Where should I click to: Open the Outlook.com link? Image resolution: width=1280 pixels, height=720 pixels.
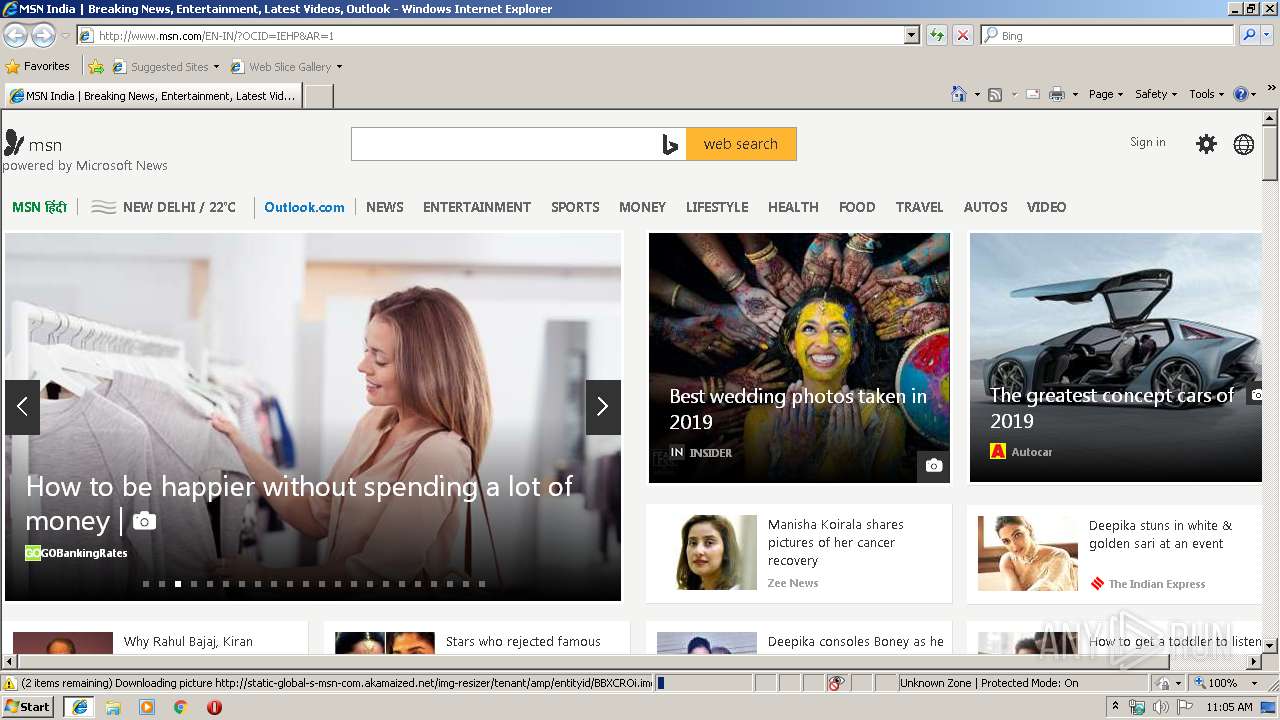tap(304, 207)
